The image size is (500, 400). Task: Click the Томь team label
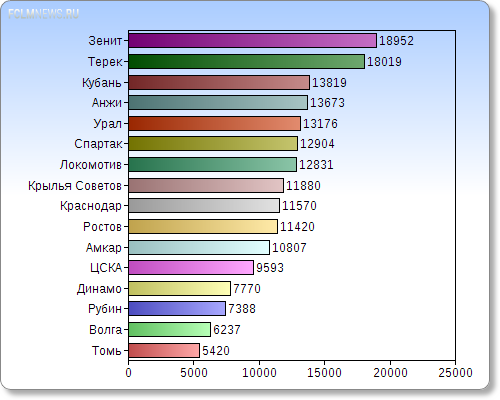(x=107, y=351)
